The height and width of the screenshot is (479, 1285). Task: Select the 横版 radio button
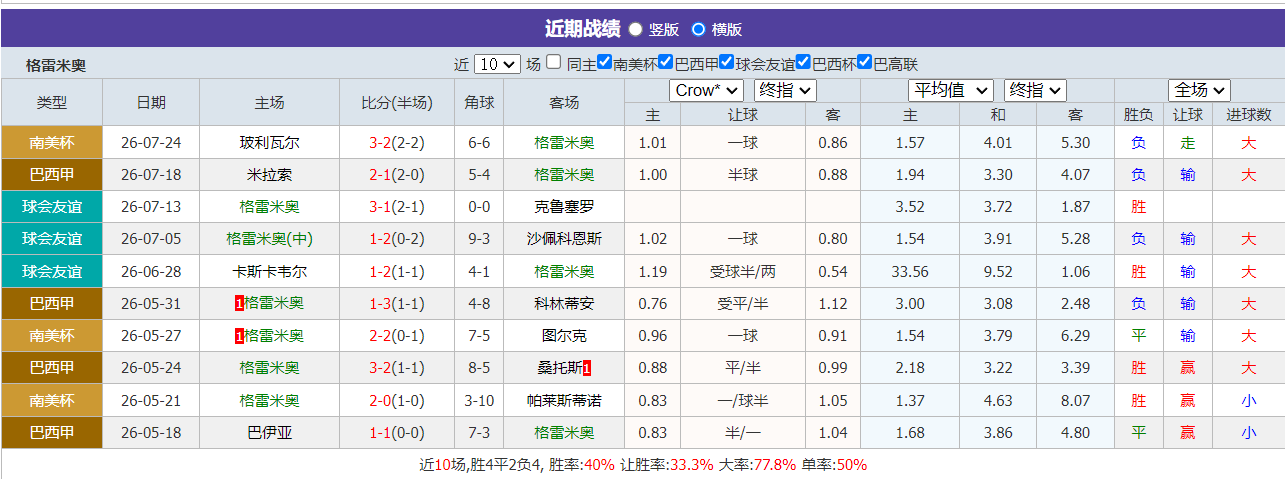[x=698, y=29]
